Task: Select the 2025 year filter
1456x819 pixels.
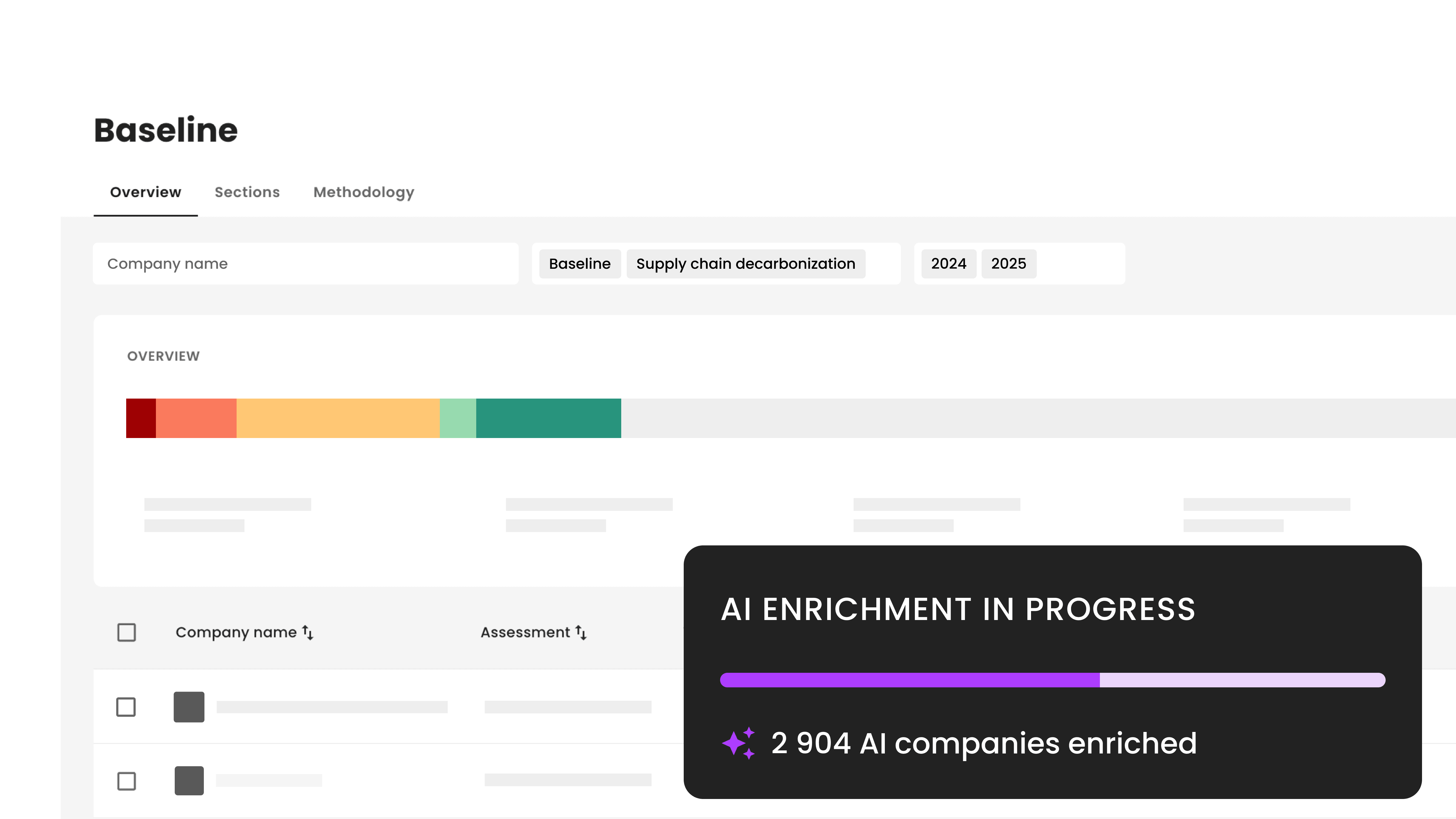Action: 1008,263
